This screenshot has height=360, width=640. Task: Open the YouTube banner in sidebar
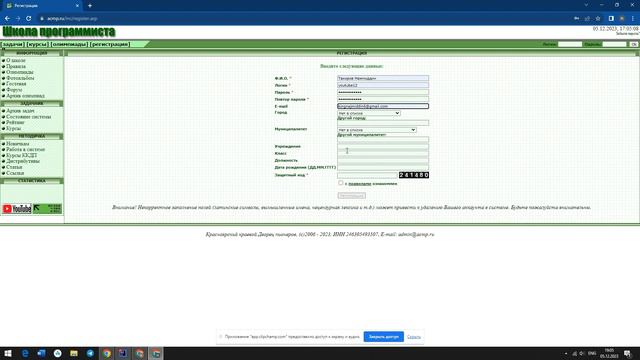pyautogui.click(x=17, y=209)
